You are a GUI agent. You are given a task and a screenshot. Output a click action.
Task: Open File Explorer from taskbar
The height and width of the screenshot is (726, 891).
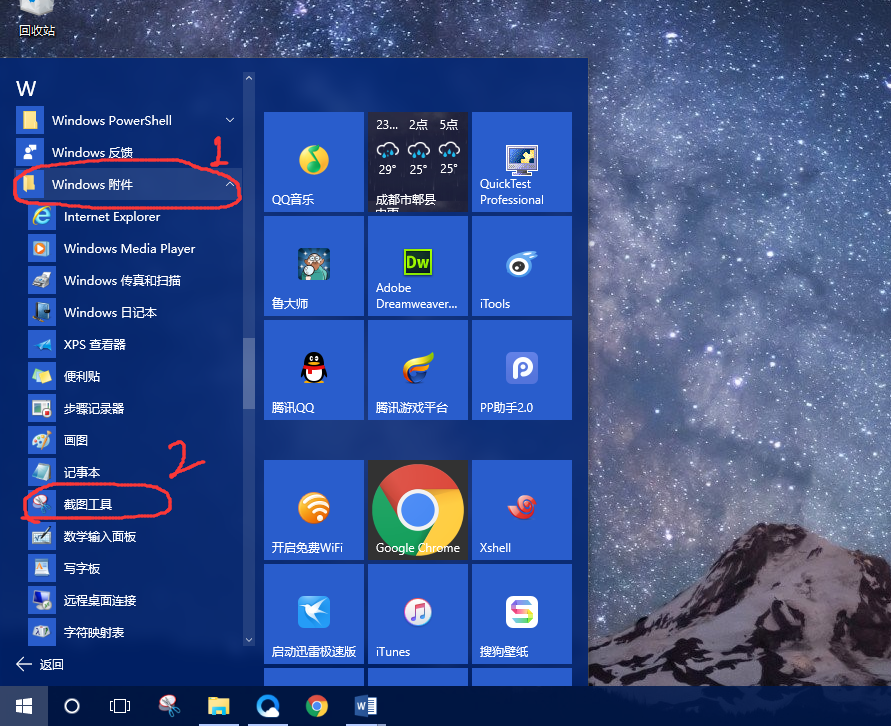[218, 706]
